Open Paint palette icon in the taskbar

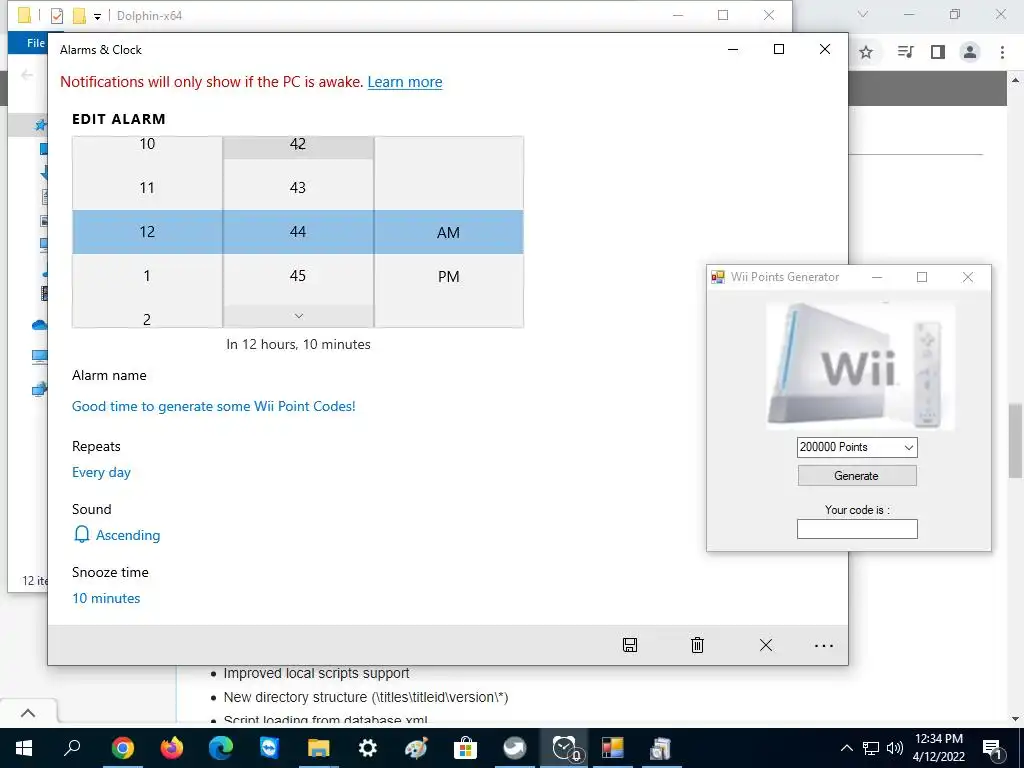pos(417,748)
